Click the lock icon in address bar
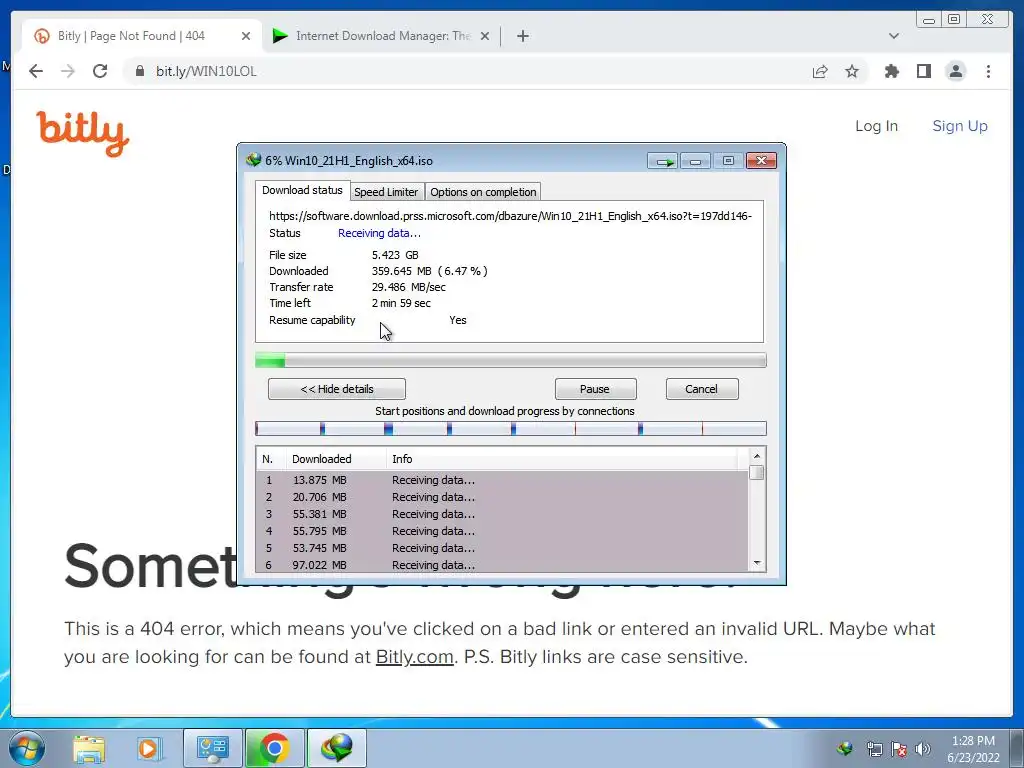 pos(140,71)
